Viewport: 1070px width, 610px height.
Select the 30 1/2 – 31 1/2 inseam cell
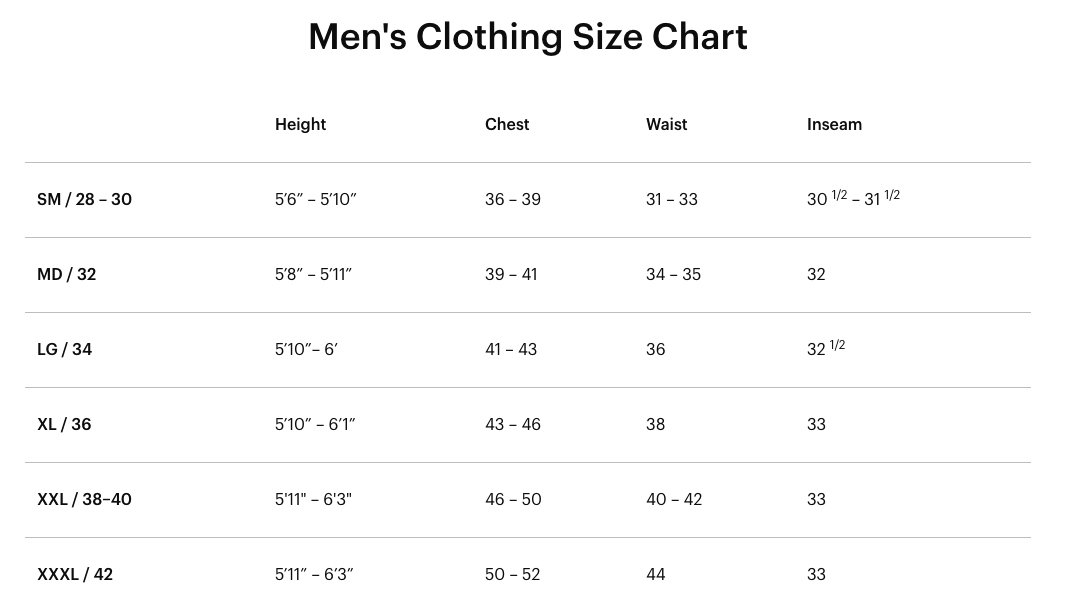pos(853,199)
